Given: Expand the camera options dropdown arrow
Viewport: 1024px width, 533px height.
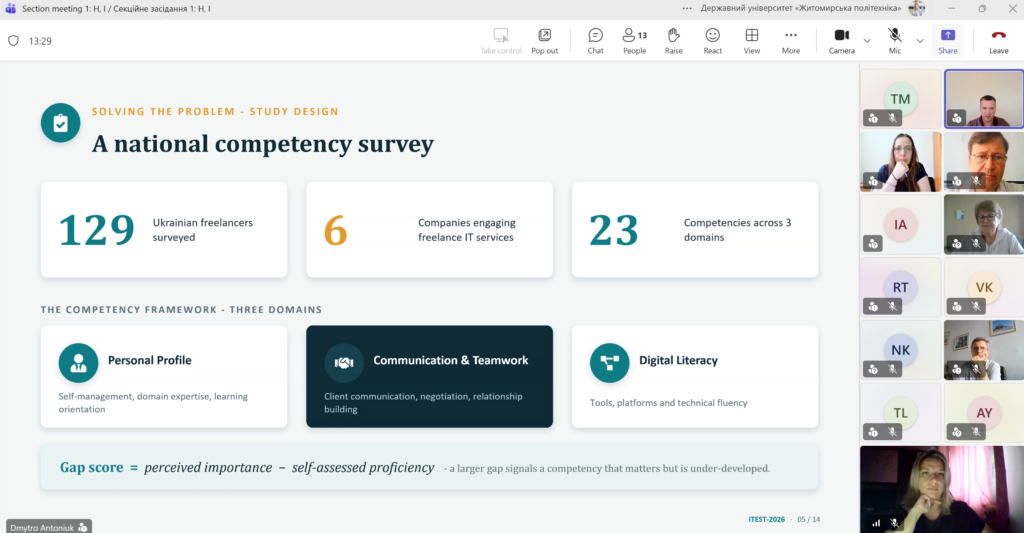Looking at the screenshot, I should coord(867,40).
